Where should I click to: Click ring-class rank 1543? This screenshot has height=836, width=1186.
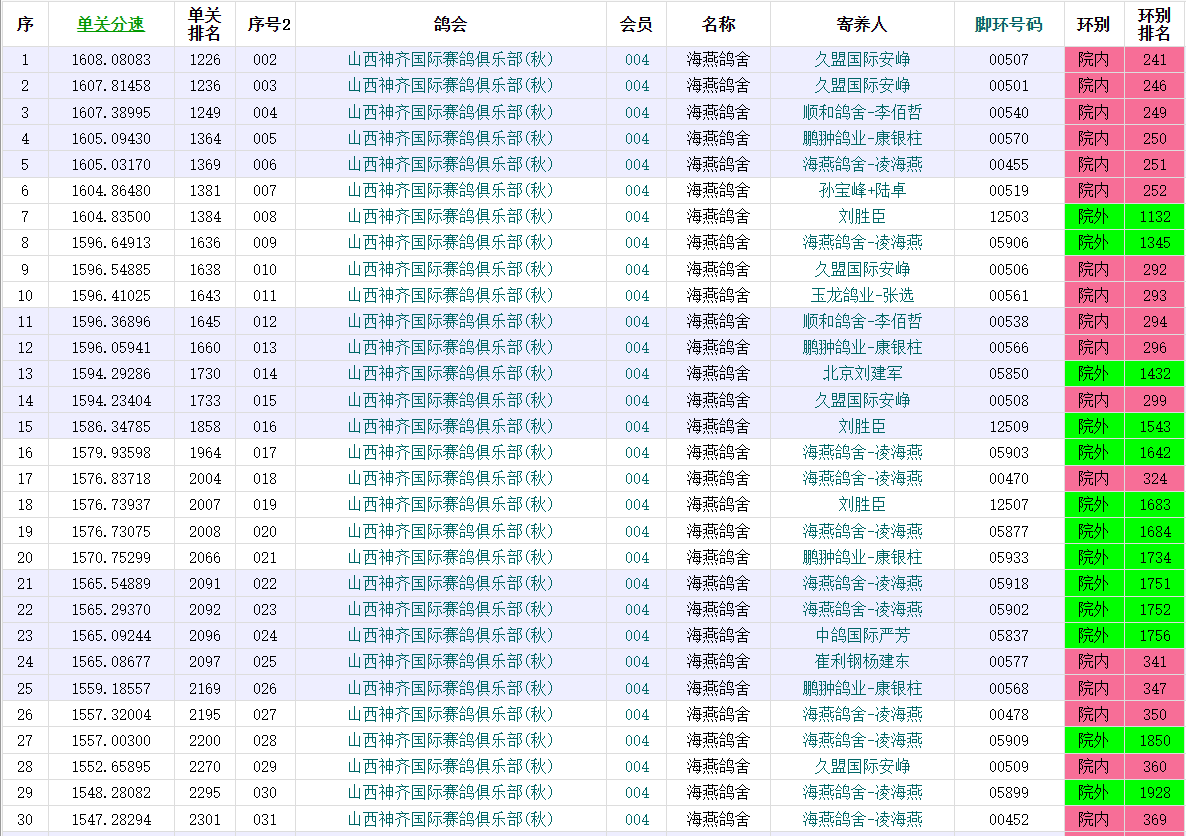click(1154, 427)
